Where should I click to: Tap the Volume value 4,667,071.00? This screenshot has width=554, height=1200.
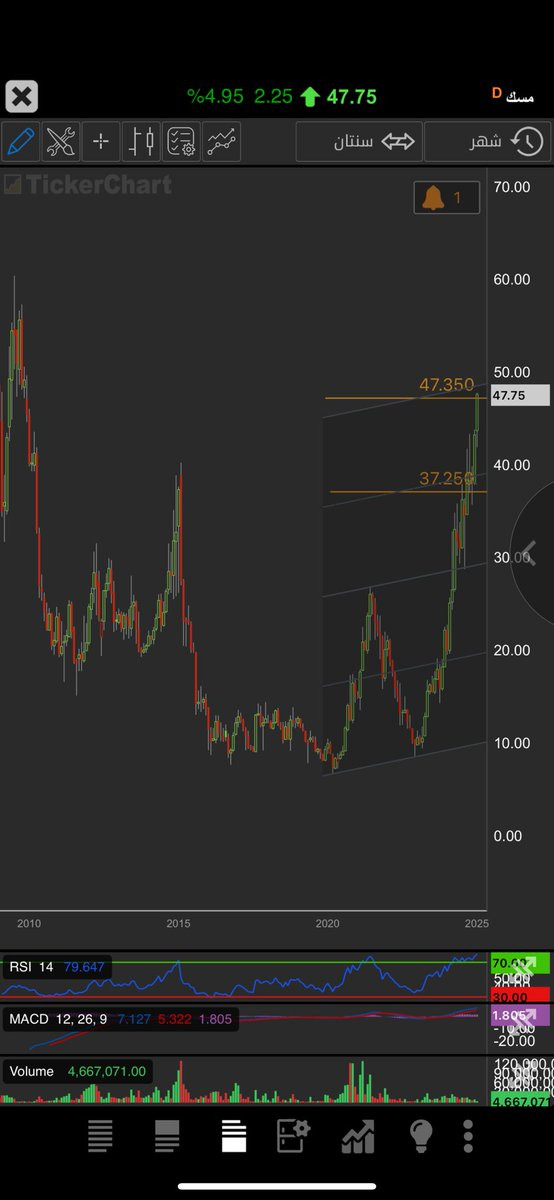point(107,1071)
